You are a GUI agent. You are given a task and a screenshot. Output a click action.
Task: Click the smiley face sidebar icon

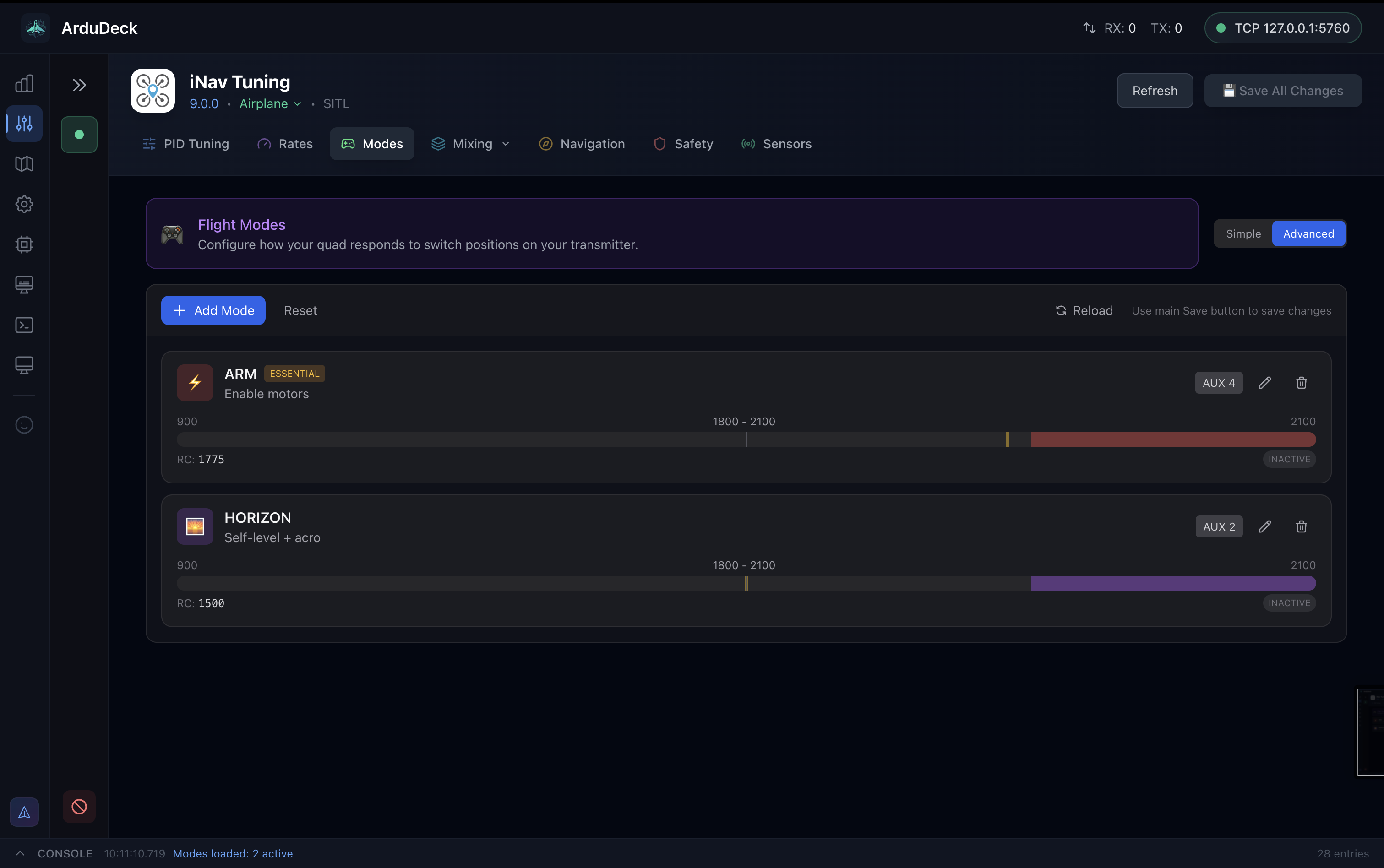[24, 425]
